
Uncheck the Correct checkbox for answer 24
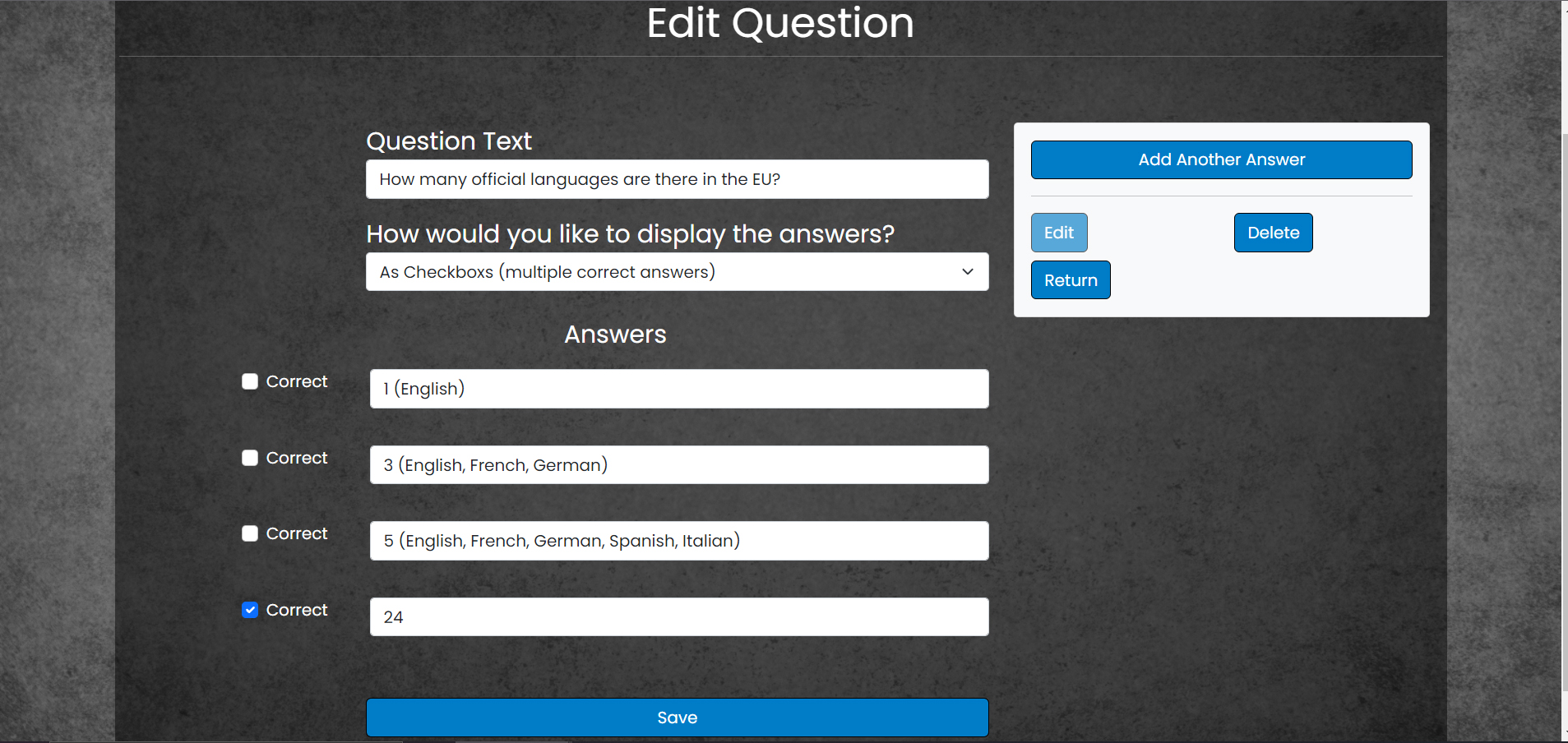coord(250,610)
